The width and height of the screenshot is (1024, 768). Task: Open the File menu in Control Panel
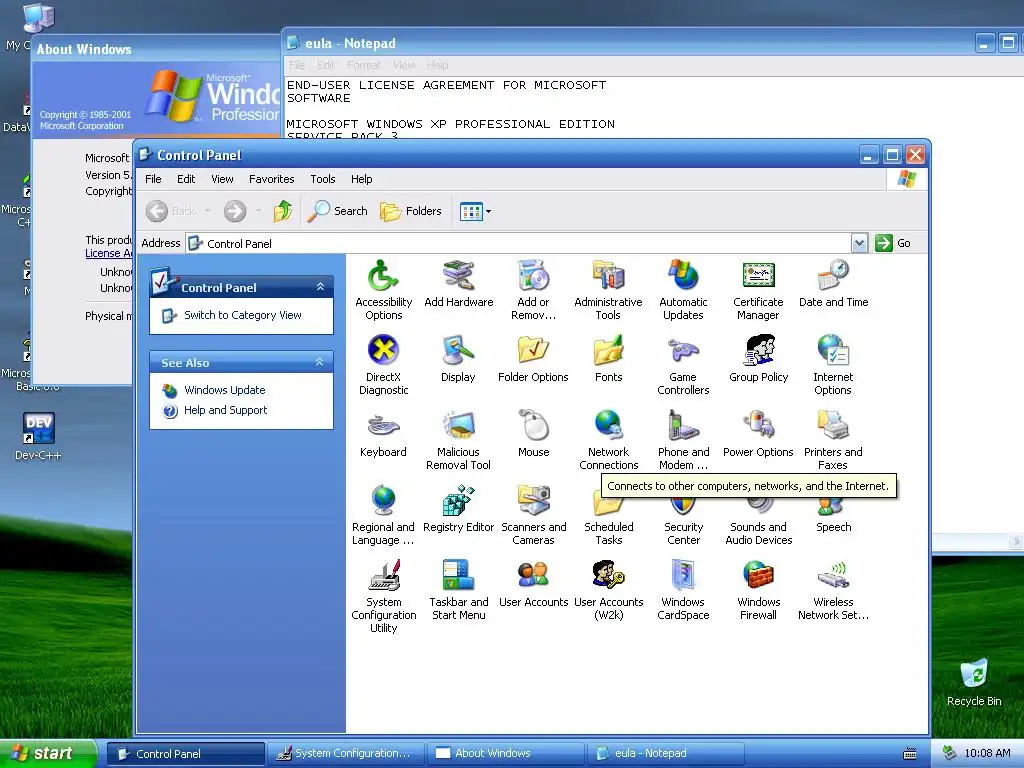(x=153, y=179)
